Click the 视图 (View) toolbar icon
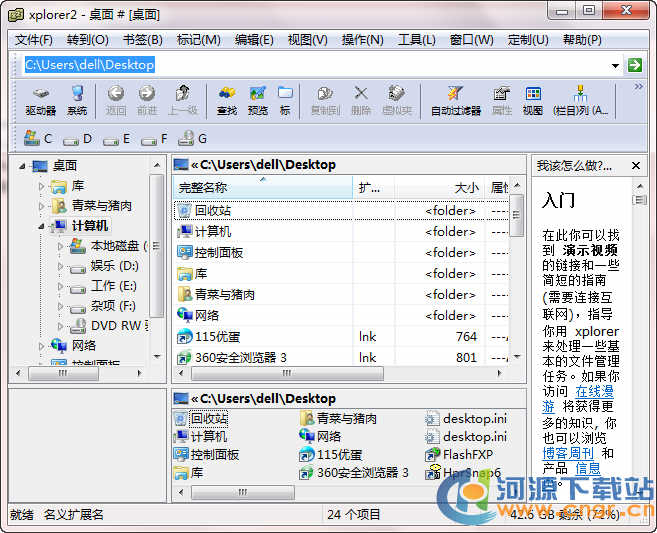This screenshot has width=657, height=533. tap(533, 101)
